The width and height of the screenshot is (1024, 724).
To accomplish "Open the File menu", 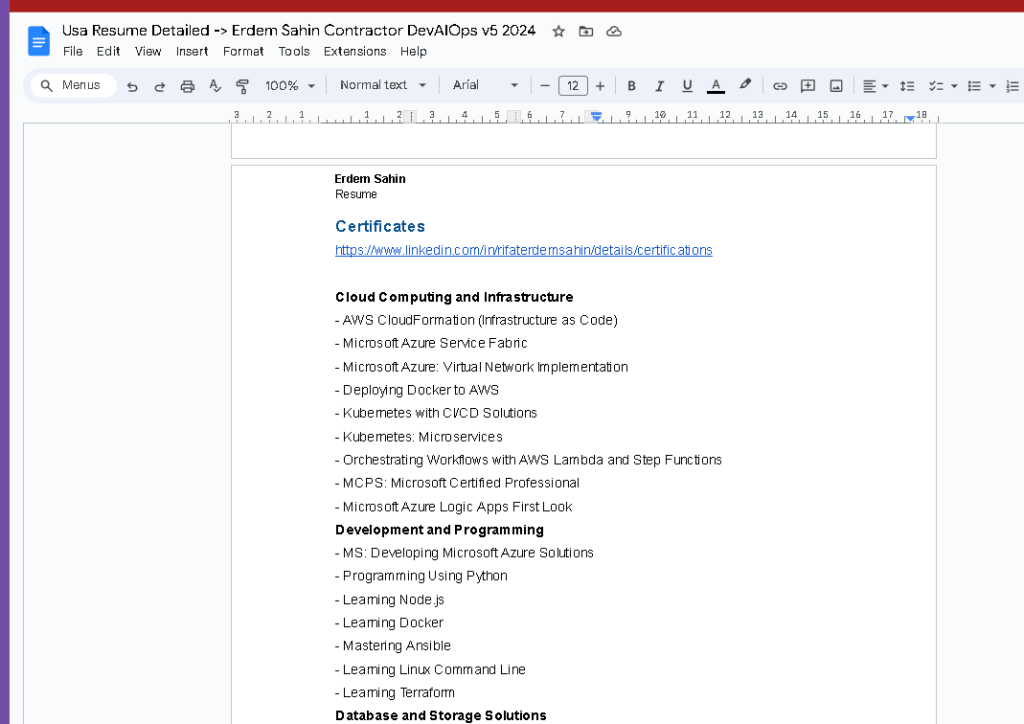I will (x=72, y=51).
